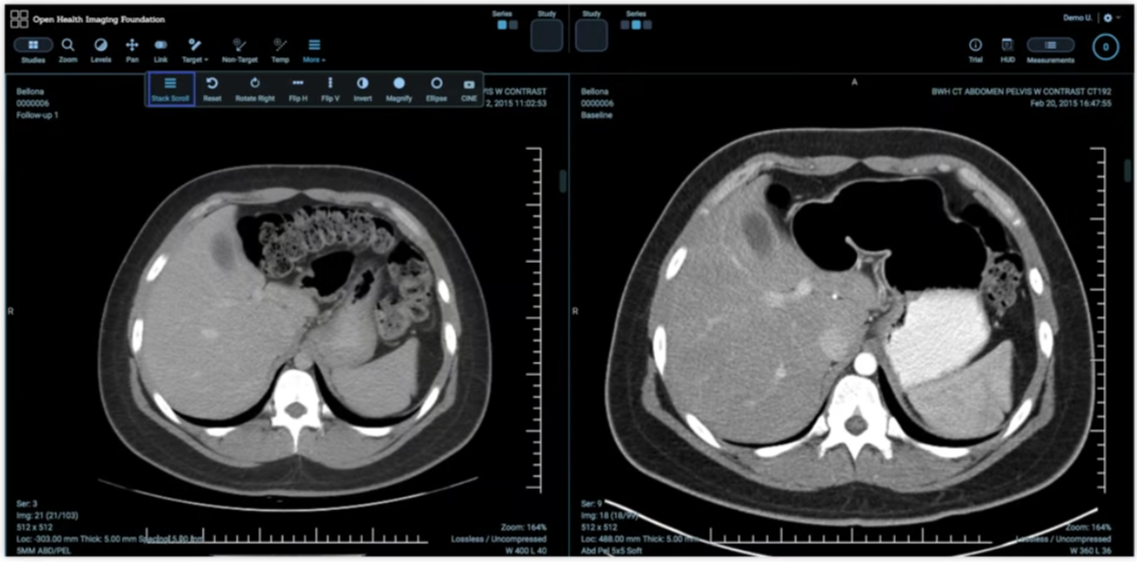
Task: Select second series square in left Series group
Action: pyautogui.click(x=513, y=25)
